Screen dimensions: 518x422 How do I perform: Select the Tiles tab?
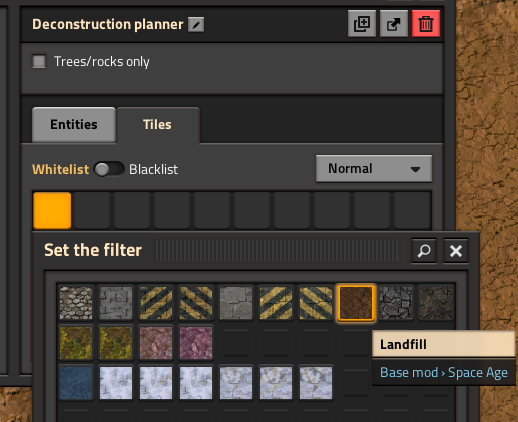tap(158, 125)
